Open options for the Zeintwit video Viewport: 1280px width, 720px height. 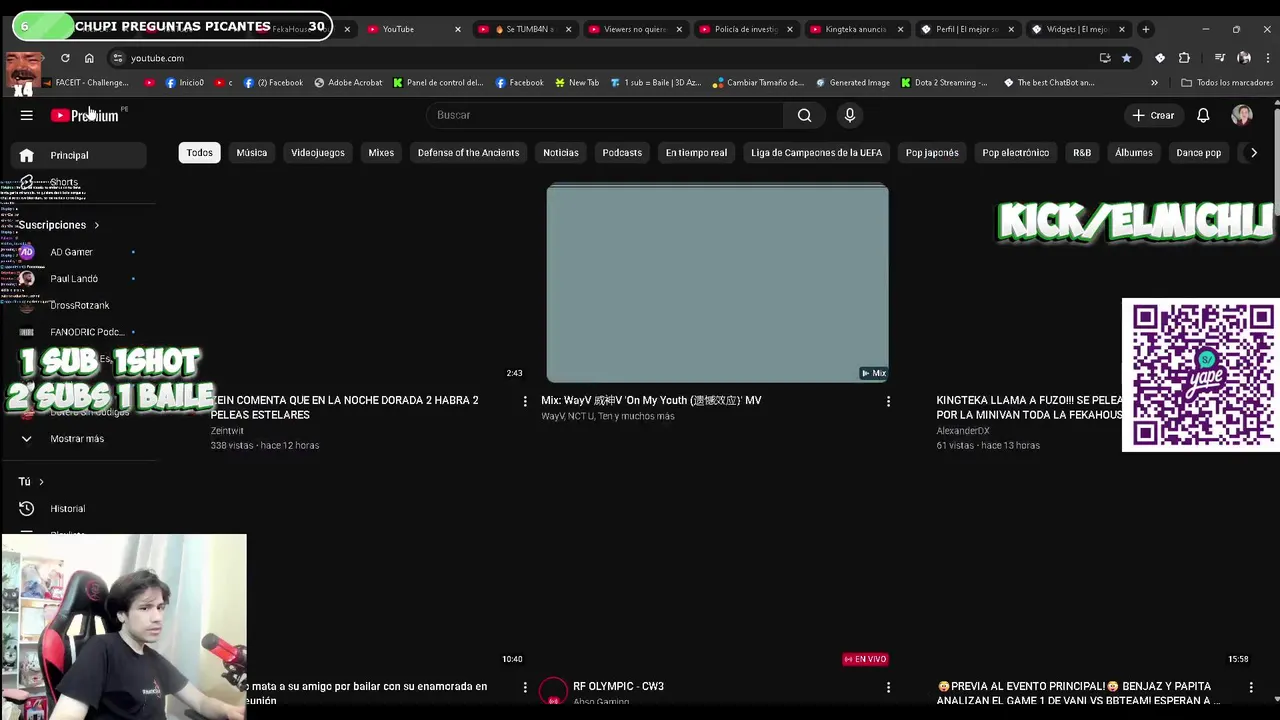(x=525, y=401)
